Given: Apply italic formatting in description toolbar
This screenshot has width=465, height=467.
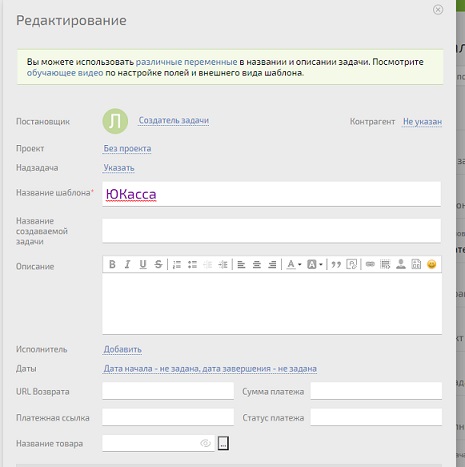Looking at the screenshot, I should tap(127, 264).
